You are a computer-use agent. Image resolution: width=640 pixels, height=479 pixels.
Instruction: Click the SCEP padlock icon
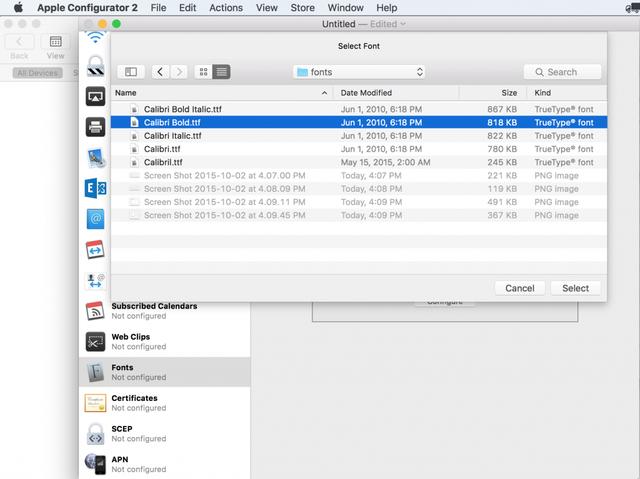point(95,433)
